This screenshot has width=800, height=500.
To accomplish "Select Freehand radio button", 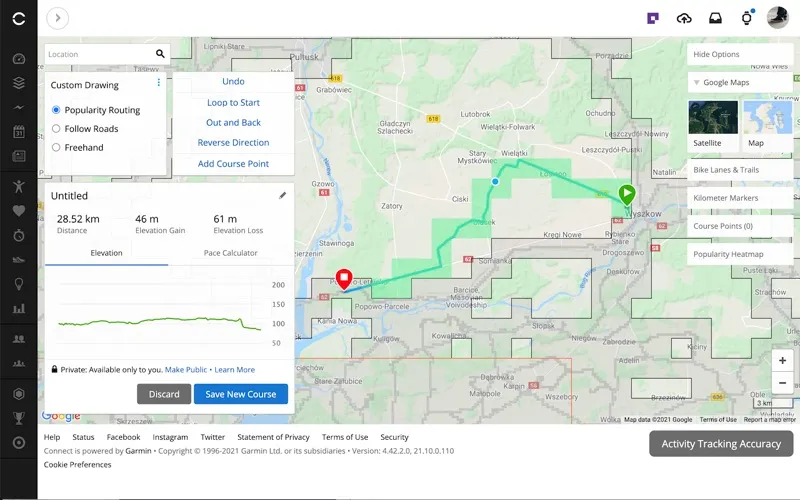I will (56, 147).
